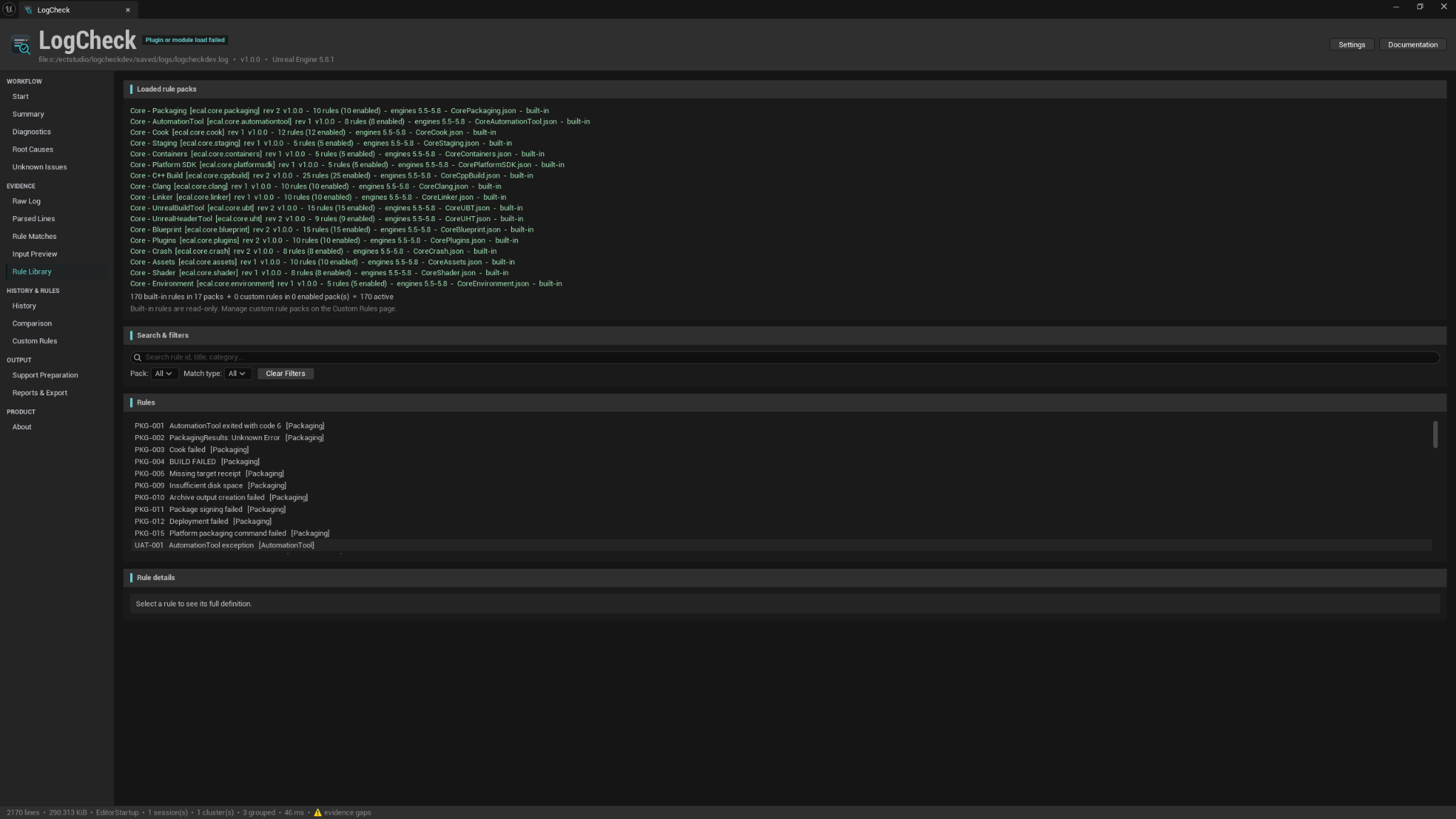Image resolution: width=1456 pixels, height=819 pixels.
Task: Select rule UAT-001 AutomationTool exception
Action: (x=781, y=545)
